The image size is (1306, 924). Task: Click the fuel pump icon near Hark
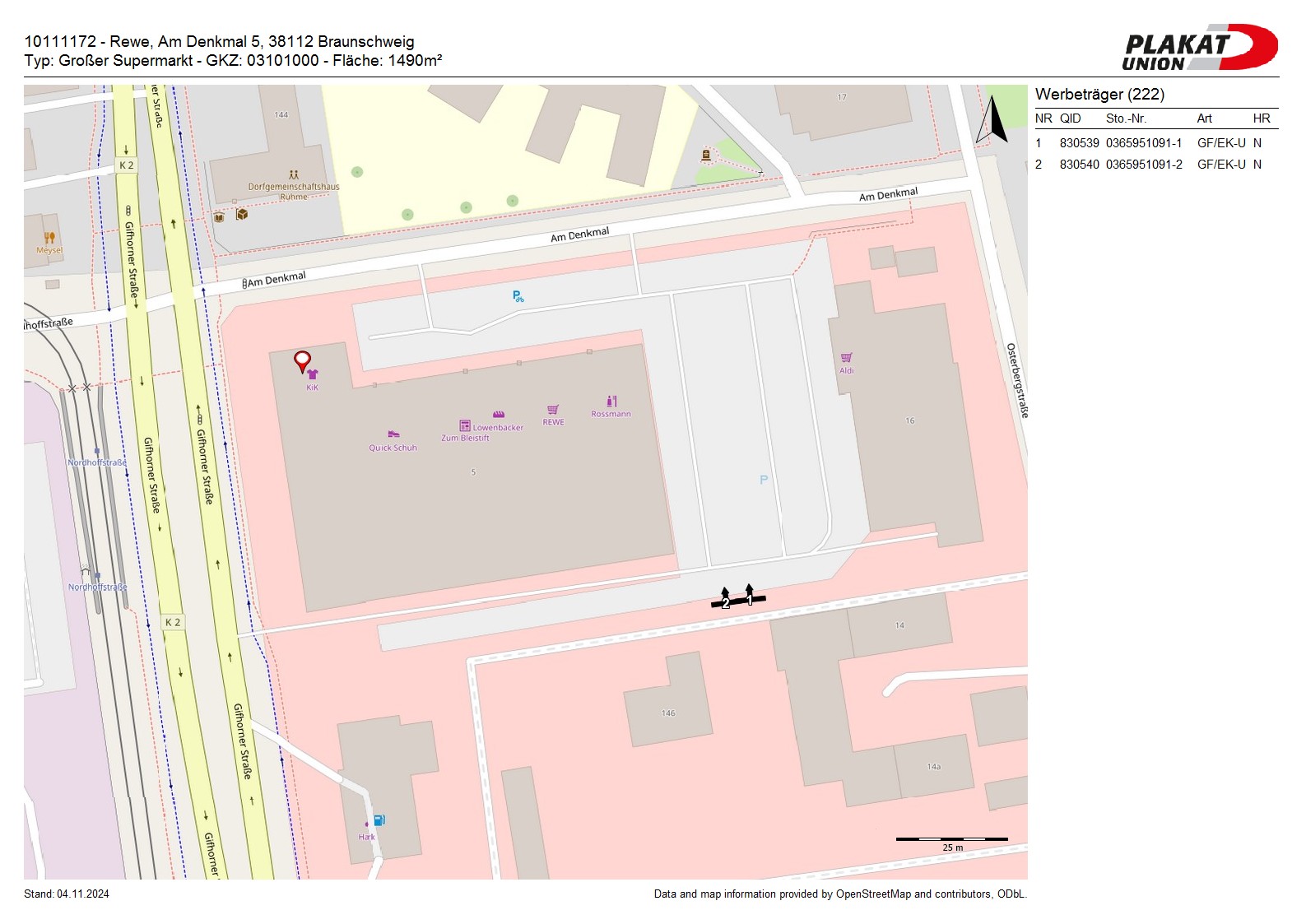[x=379, y=820]
